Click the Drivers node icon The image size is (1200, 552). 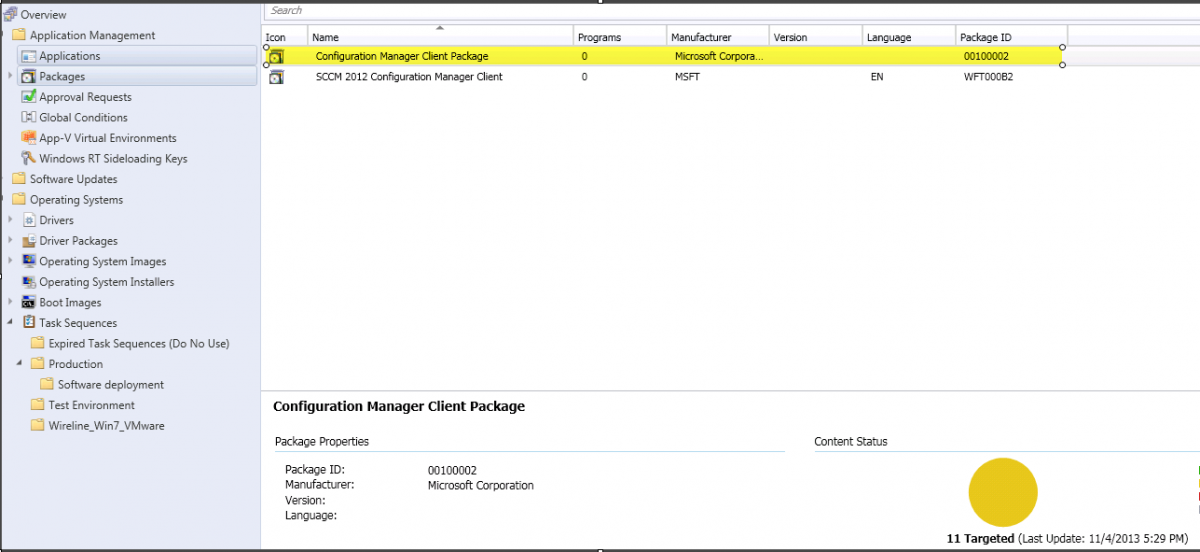(x=29, y=220)
